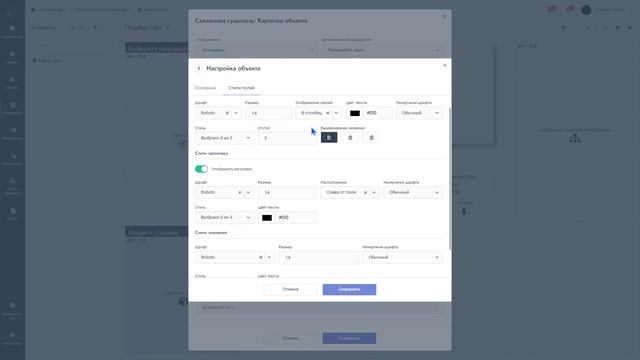This screenshot has height=360, width=640.
Task: Select the Стили полей tab
Action: (x=241, y=88)
